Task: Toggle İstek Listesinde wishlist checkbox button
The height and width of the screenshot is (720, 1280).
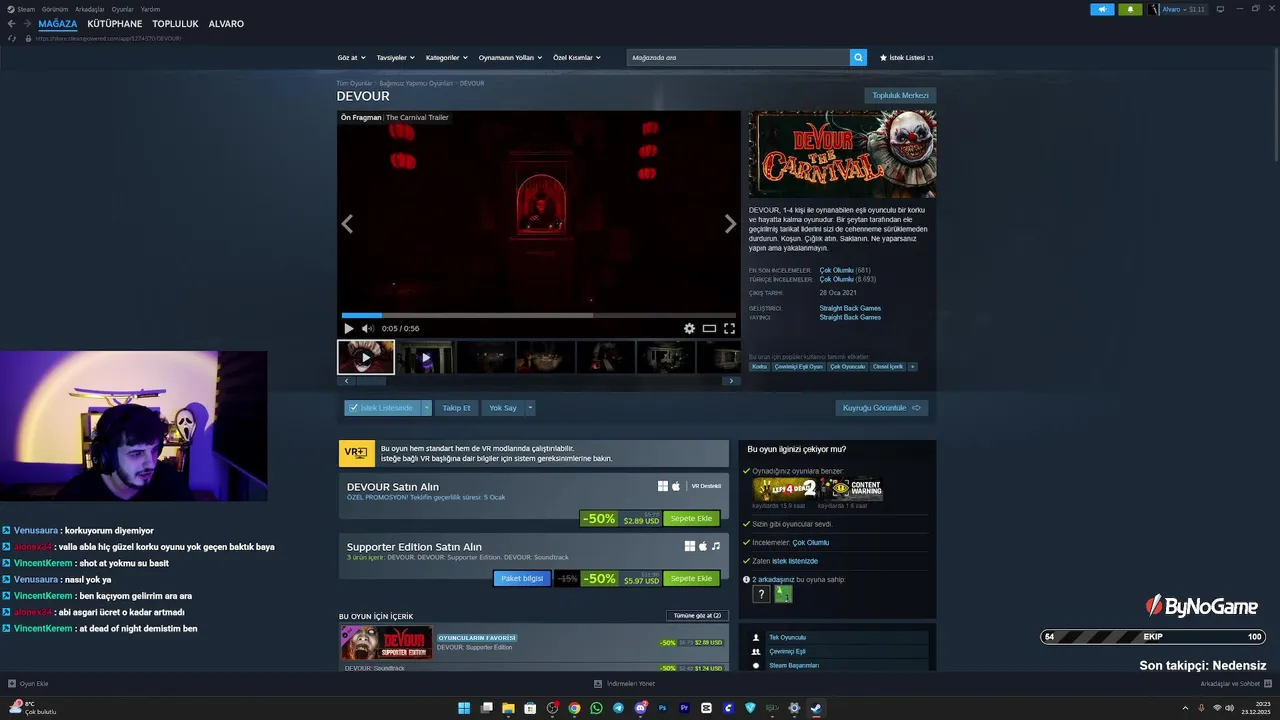Action: coord(382,408)
